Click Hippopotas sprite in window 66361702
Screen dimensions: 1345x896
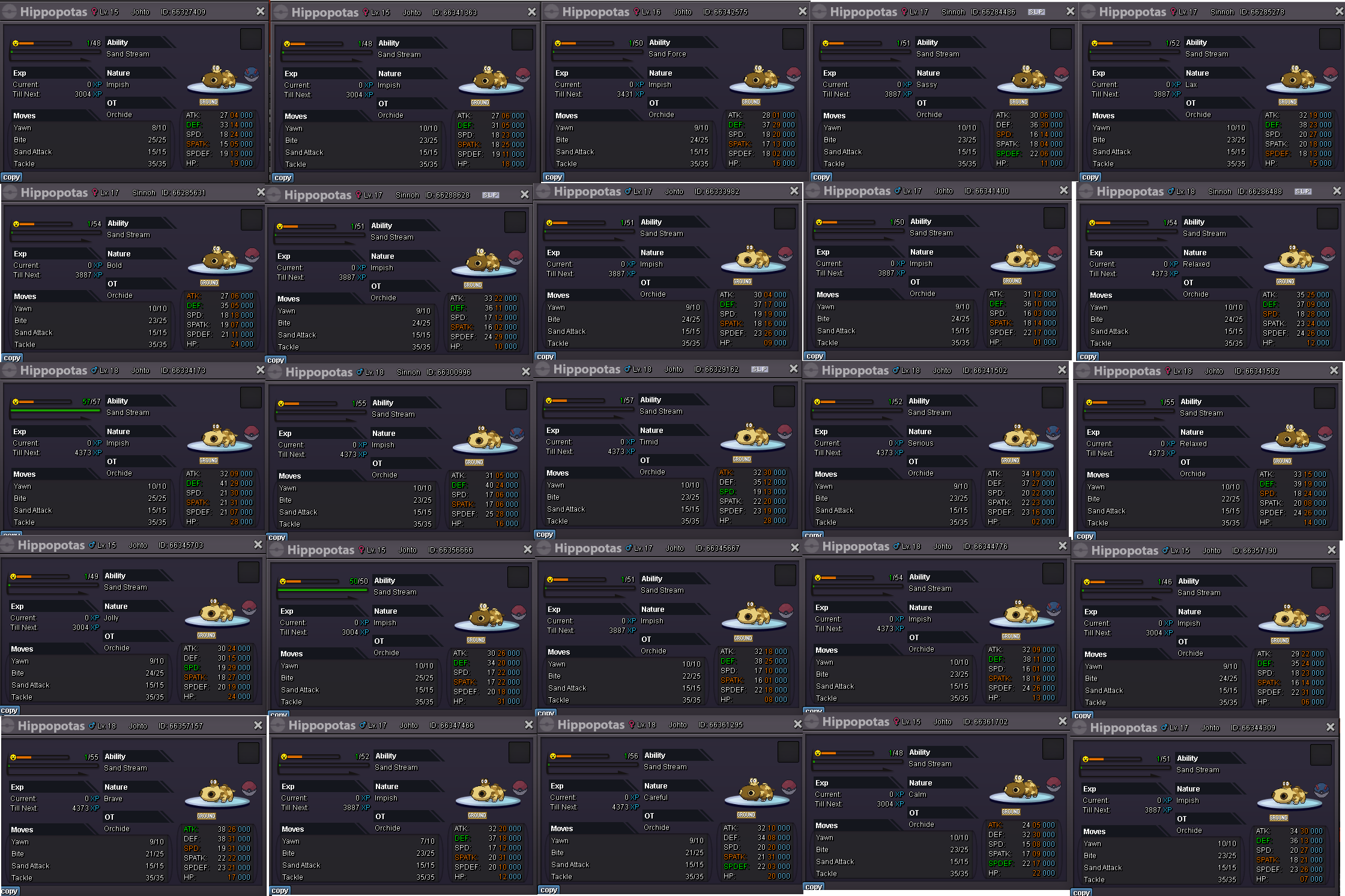pyautogui.click(x=1020, y=787)
